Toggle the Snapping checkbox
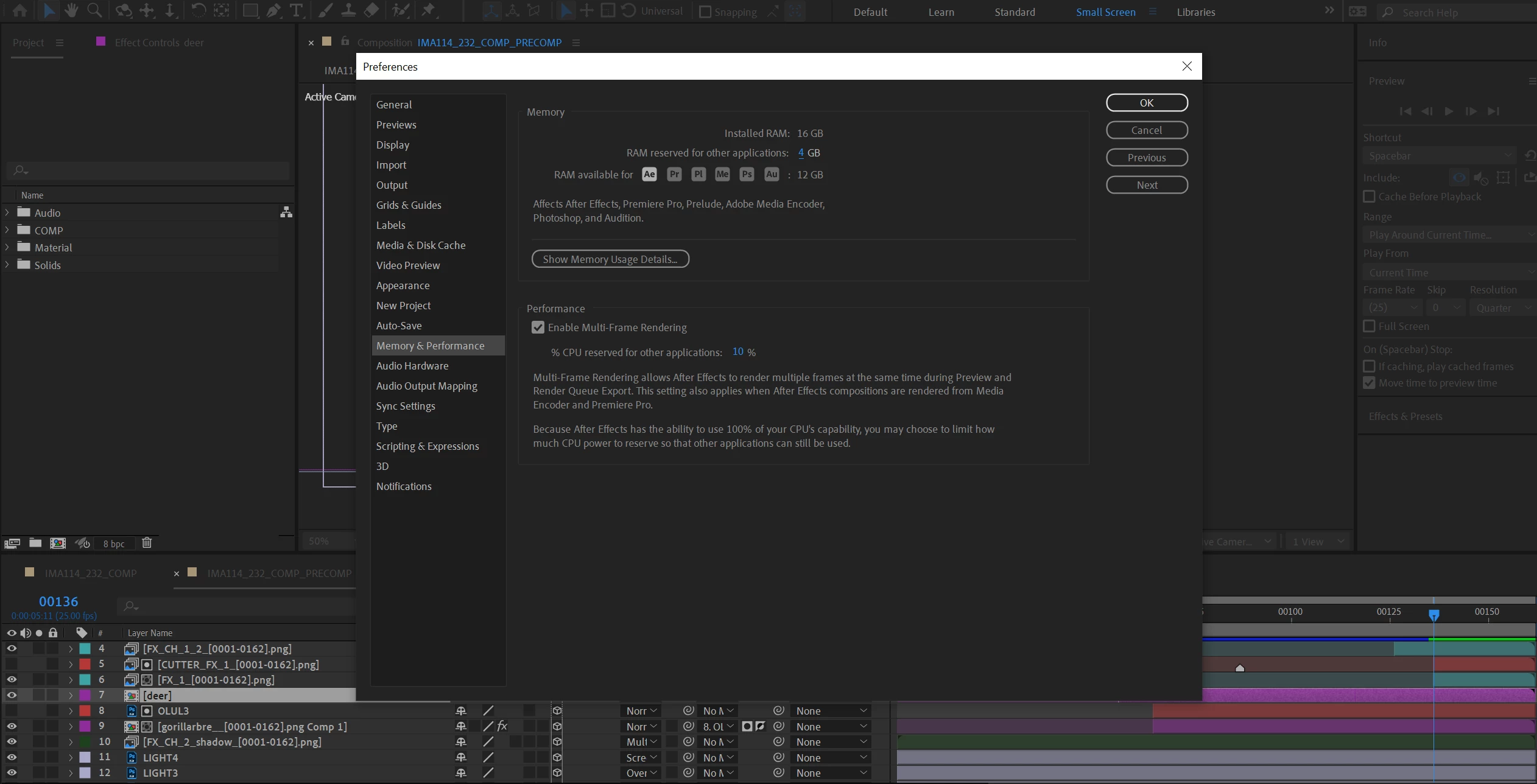 705,12
